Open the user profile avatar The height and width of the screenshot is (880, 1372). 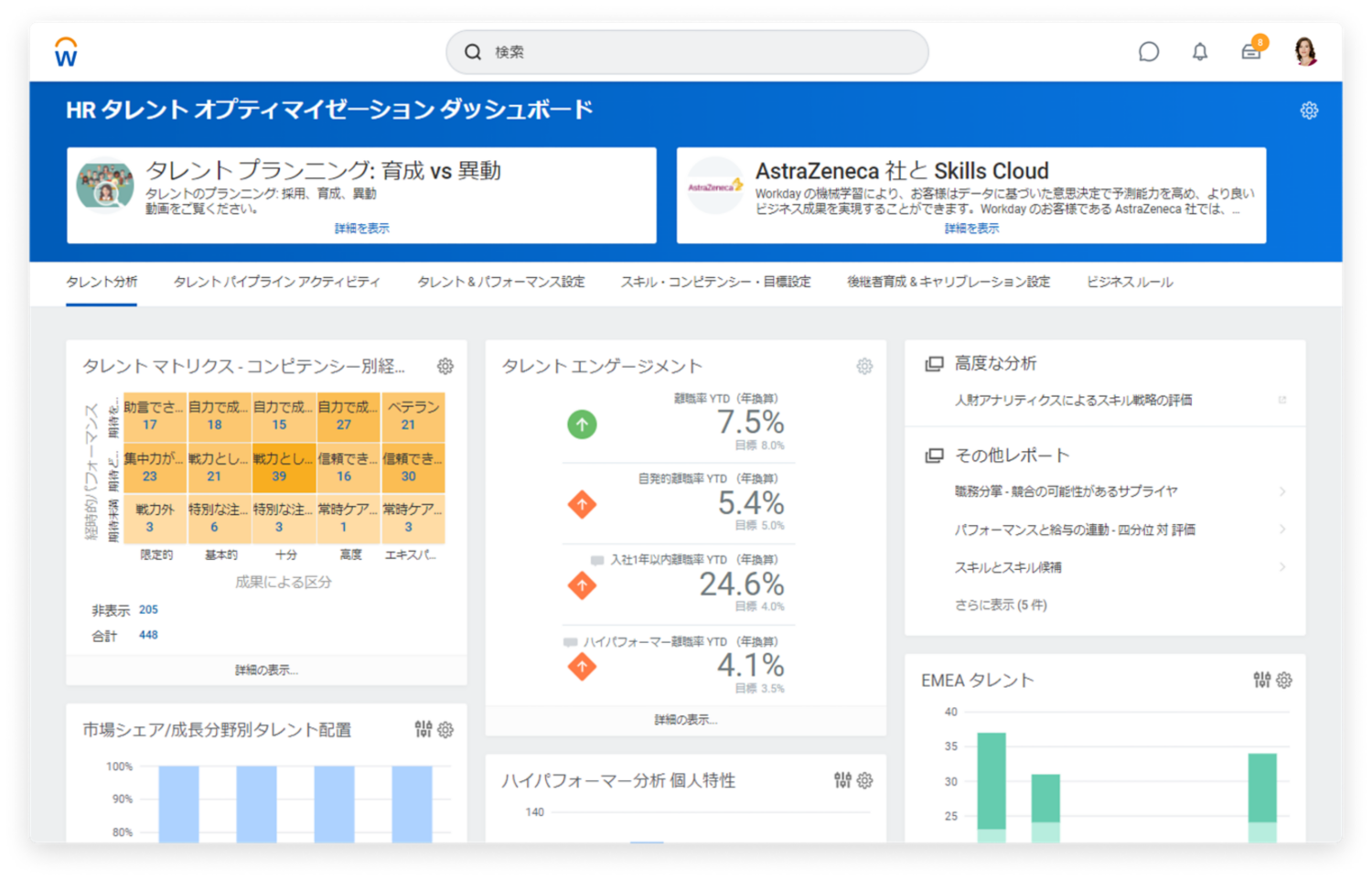1305,51
